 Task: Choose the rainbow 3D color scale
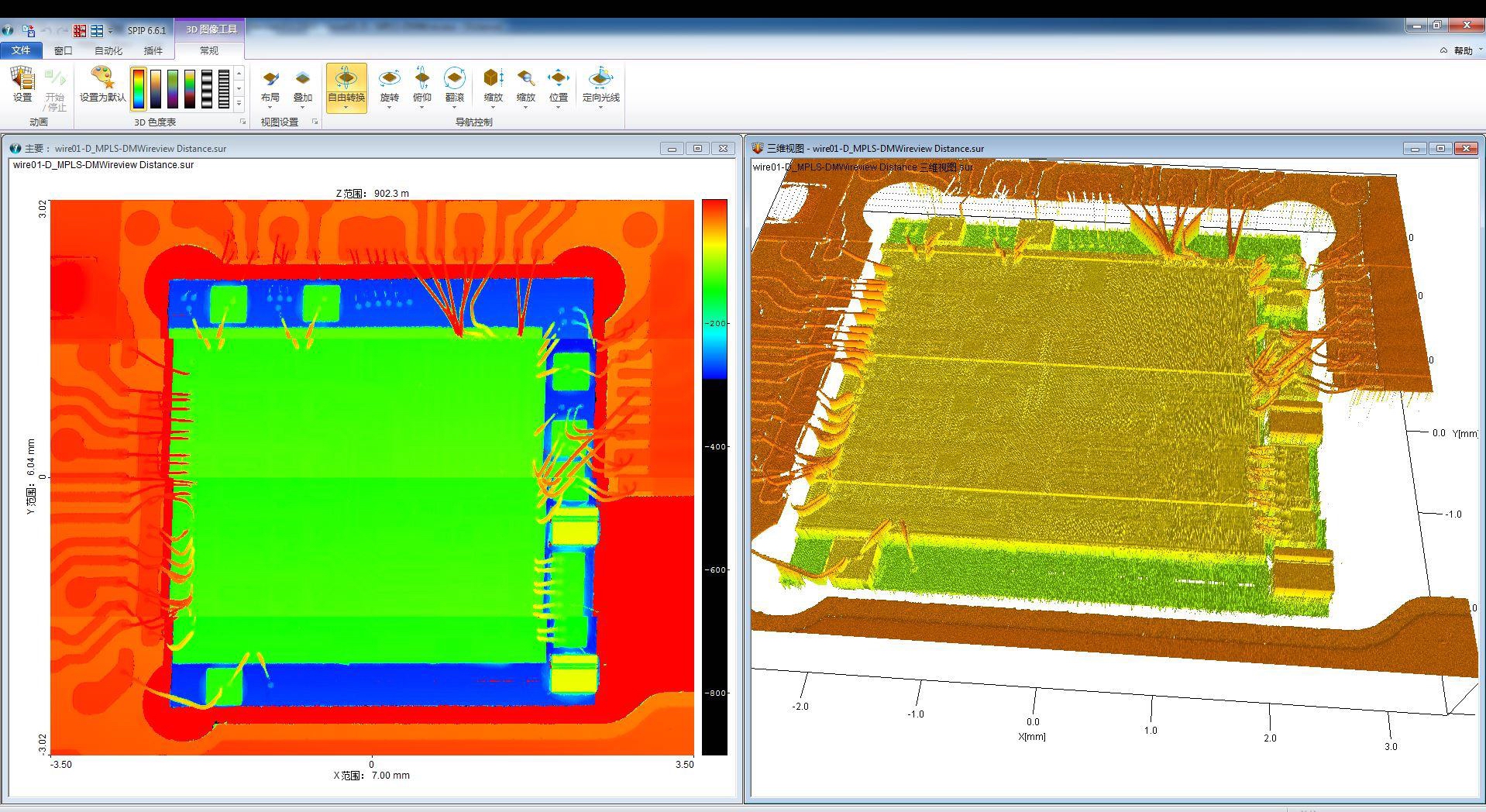(x=139, y=88)
